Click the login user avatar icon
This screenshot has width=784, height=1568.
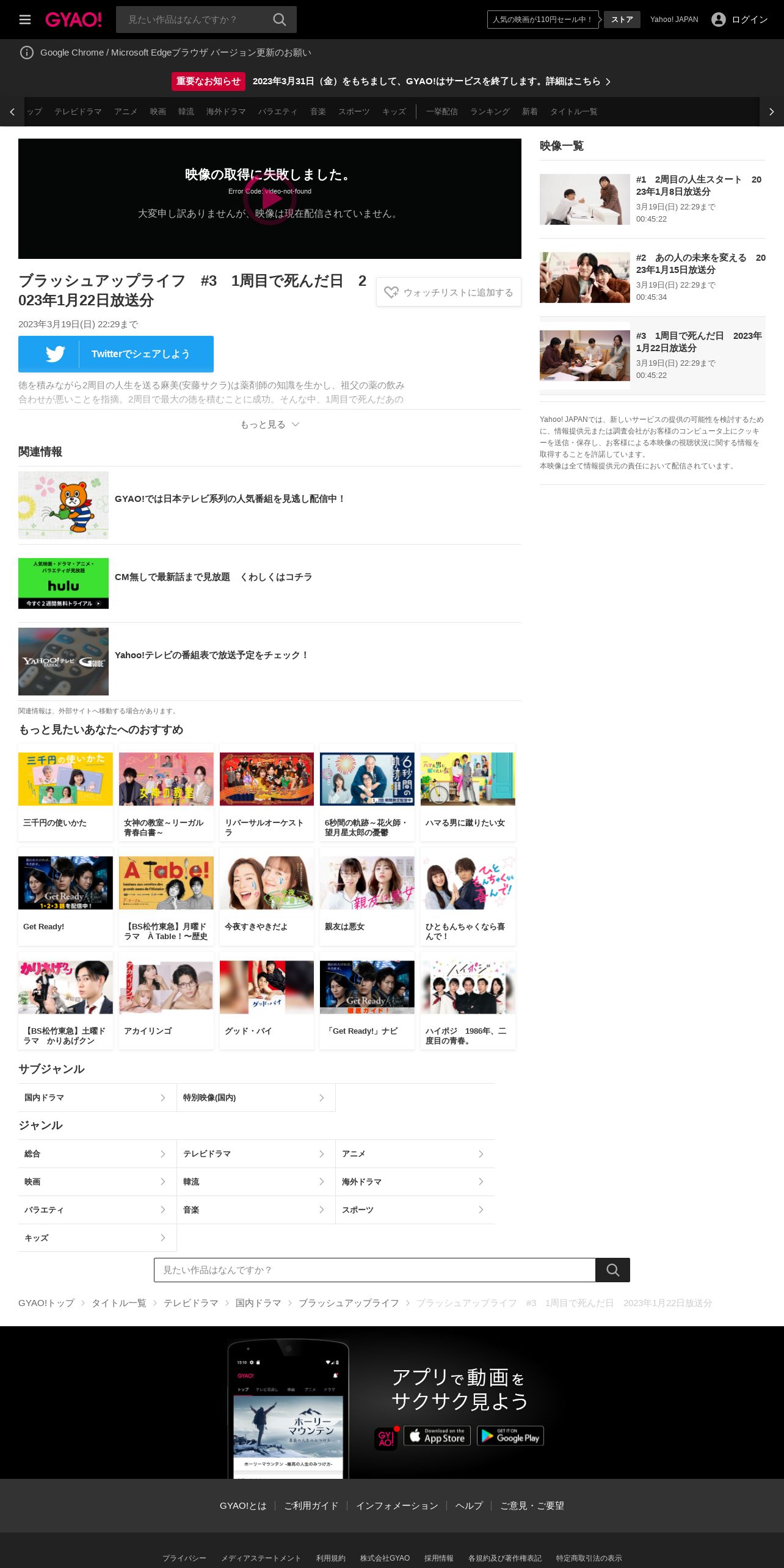tap(719, 20)
